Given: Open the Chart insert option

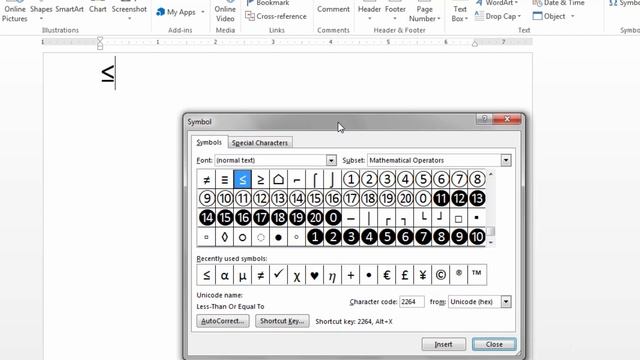Looking at the screenshot, I should click(x=98, y=9).
